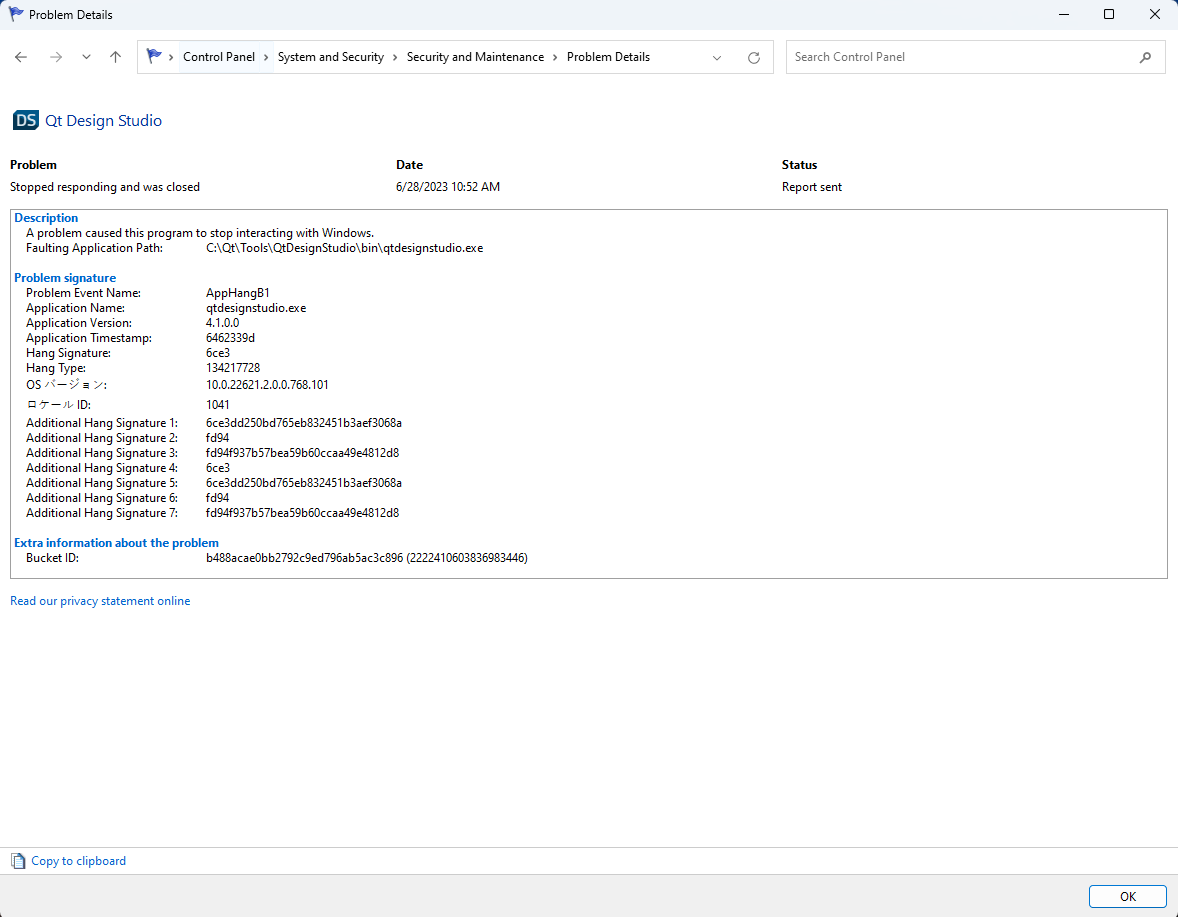Image resolution: width=1178 pixels, height=917 pixels.
Task: Click the Report sent status text
Action: click(x=811, y=187)
